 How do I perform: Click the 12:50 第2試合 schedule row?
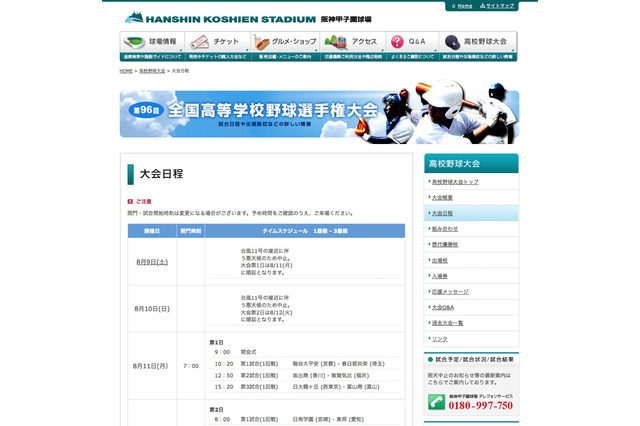[x=304, y=375]
